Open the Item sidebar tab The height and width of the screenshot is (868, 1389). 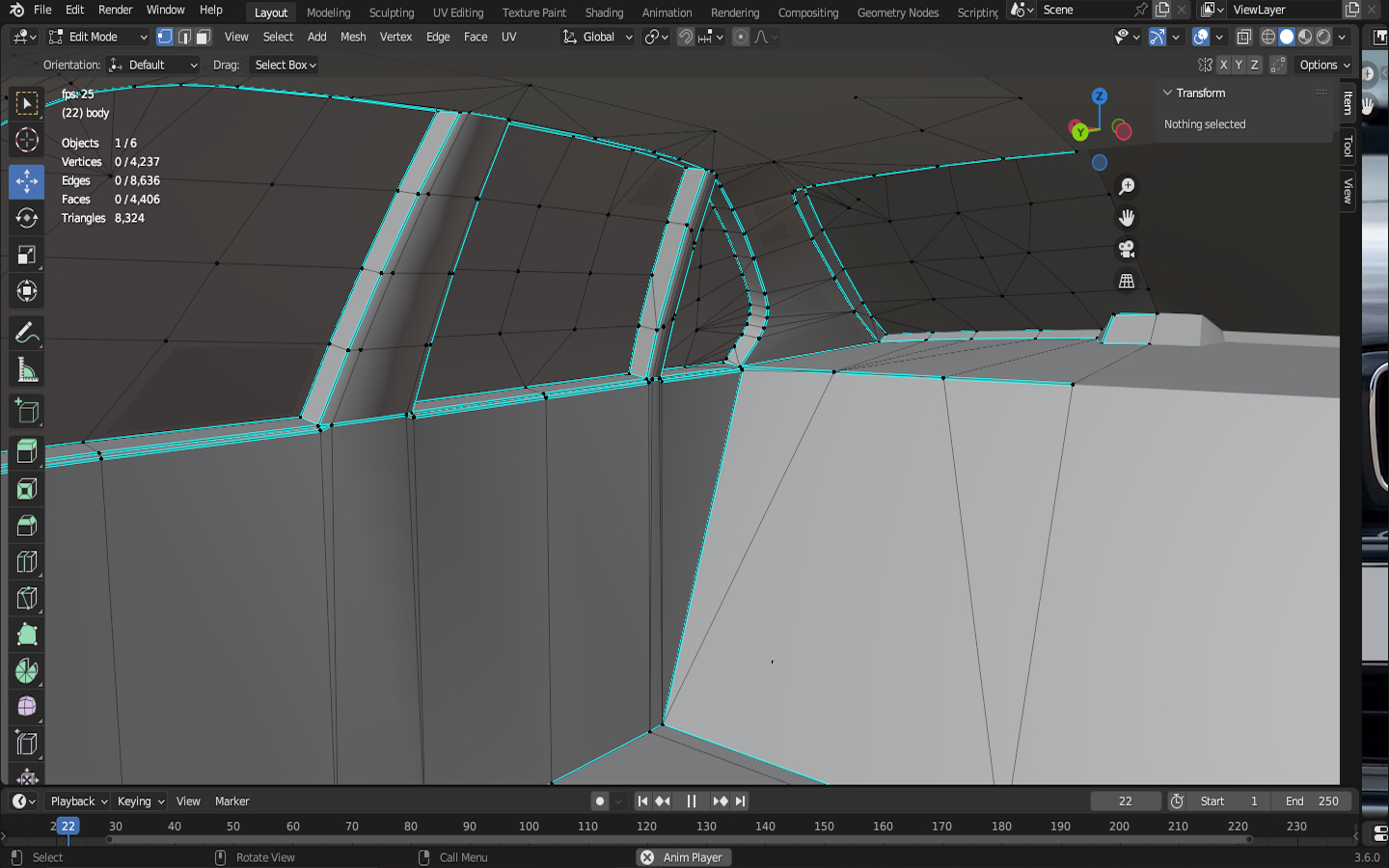1348,102
